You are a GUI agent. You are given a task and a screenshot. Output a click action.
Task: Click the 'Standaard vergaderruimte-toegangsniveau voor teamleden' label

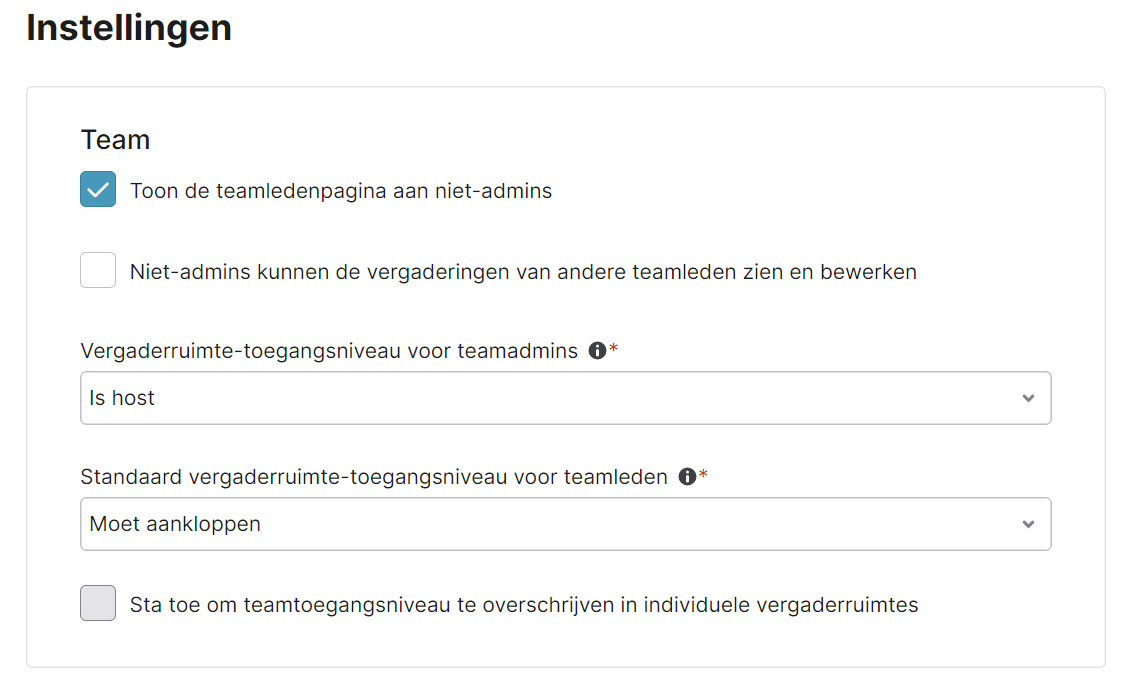click(x=374, y=477)
